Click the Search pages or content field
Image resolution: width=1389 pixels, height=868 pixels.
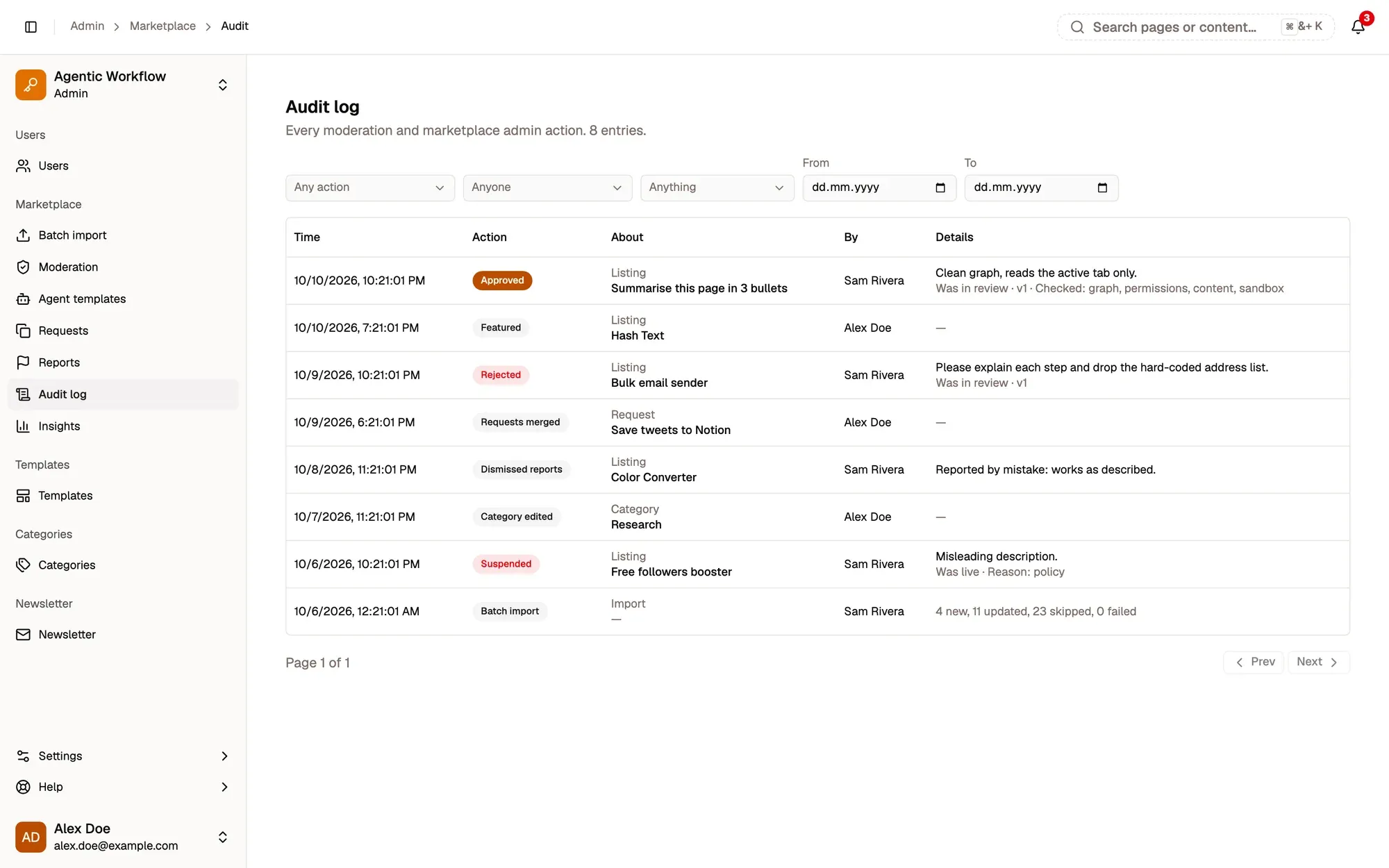pos(1195,27)
